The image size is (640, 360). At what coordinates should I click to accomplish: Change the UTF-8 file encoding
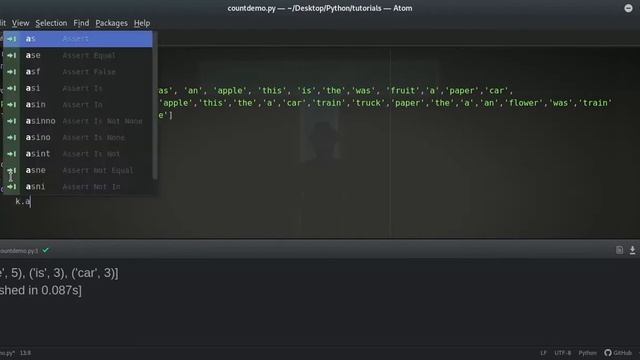562,353
